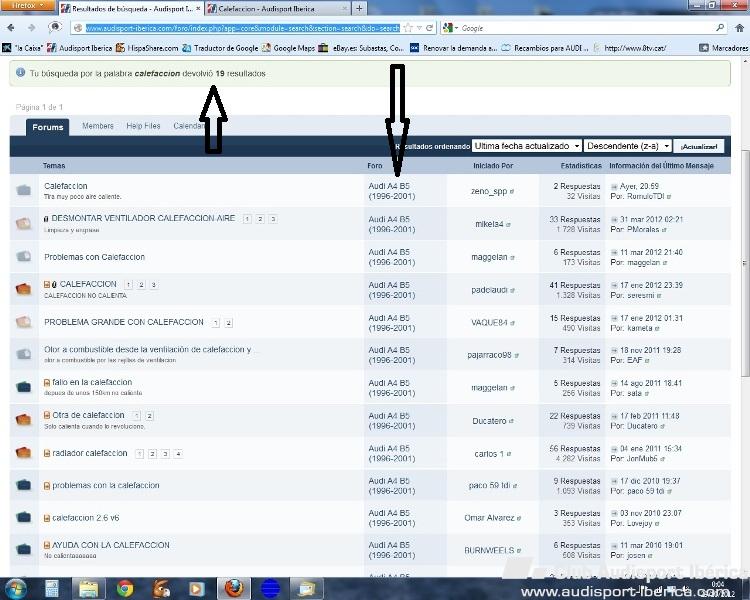The height and width of the screenshot is (600, 750).
Task: Open the Audisport Iberica bookmark
Action: click(x=79, y=48)
